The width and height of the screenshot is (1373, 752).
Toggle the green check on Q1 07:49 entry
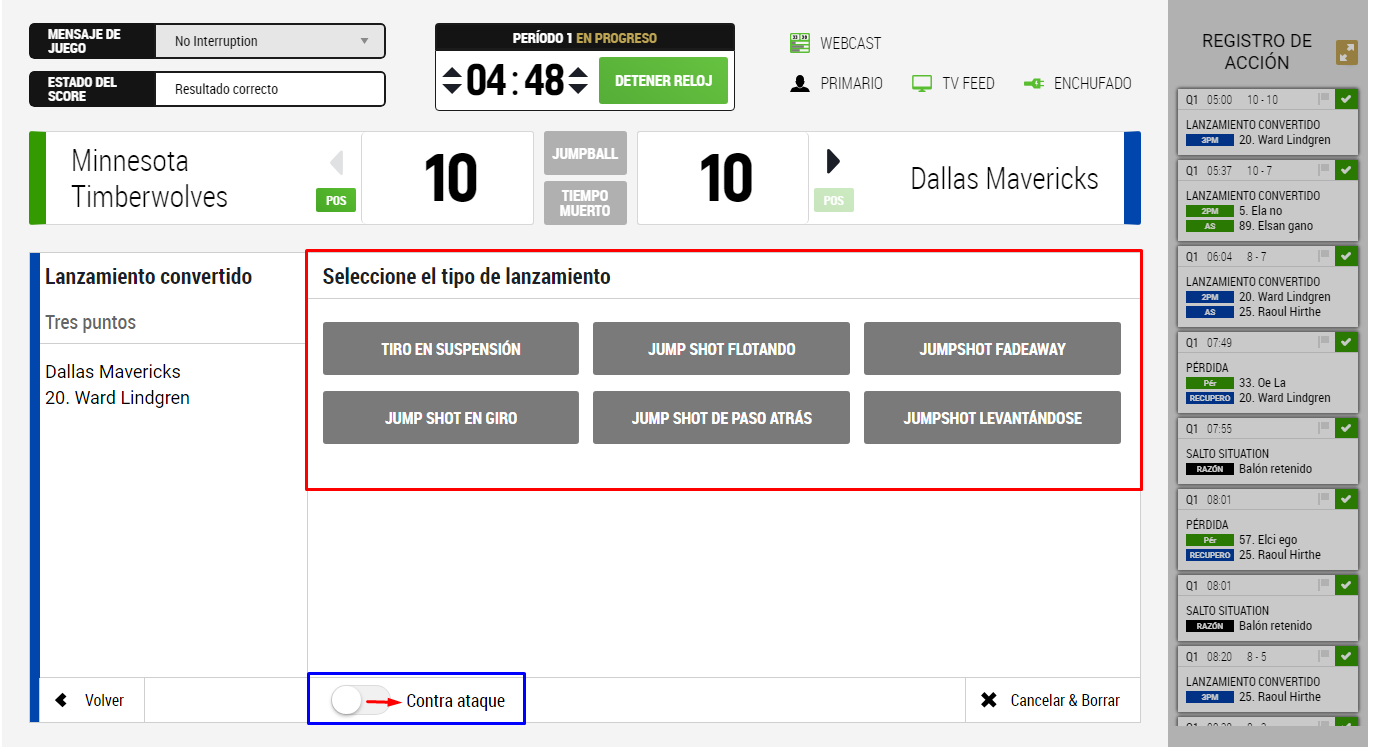(1346, 342)
